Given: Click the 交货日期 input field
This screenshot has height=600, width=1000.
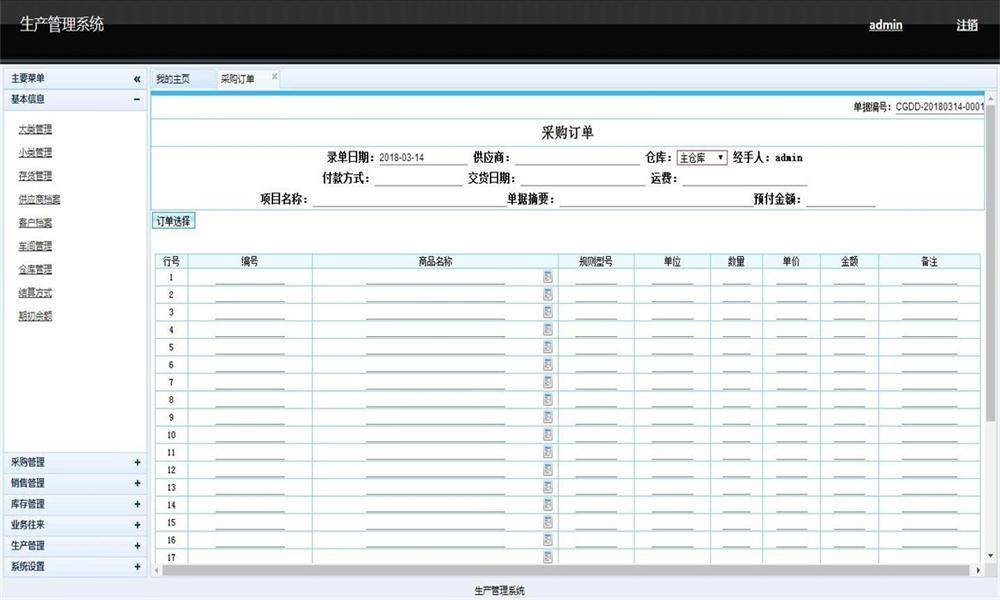Looking at the screenshot, I should [x=583, y=179].
